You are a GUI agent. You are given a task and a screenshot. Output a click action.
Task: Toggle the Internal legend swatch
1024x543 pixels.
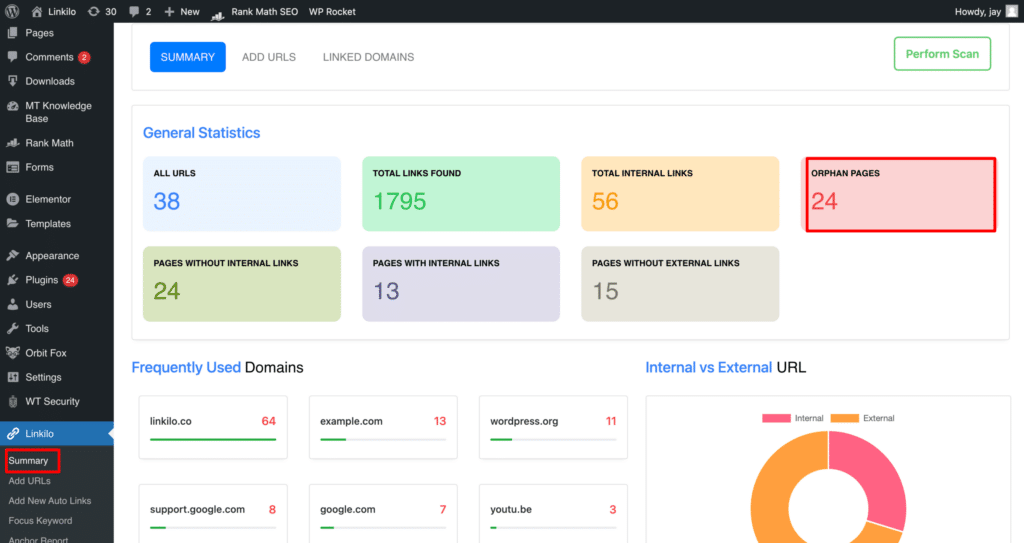click(776, 418)
